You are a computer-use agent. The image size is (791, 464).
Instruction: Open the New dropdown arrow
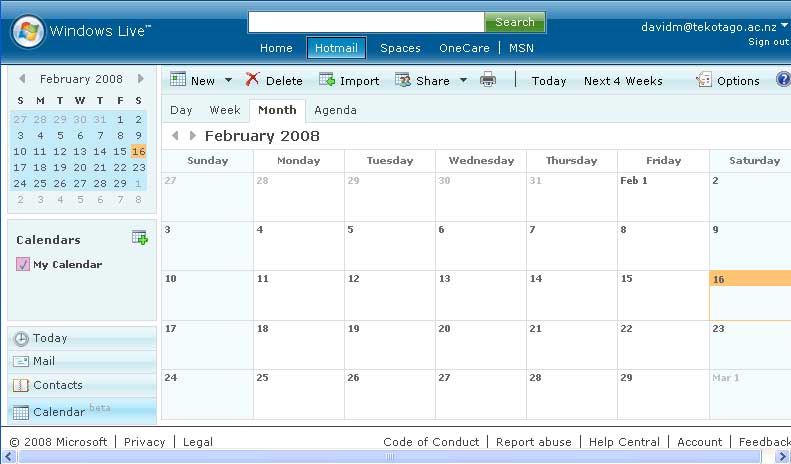click(228, 80)
